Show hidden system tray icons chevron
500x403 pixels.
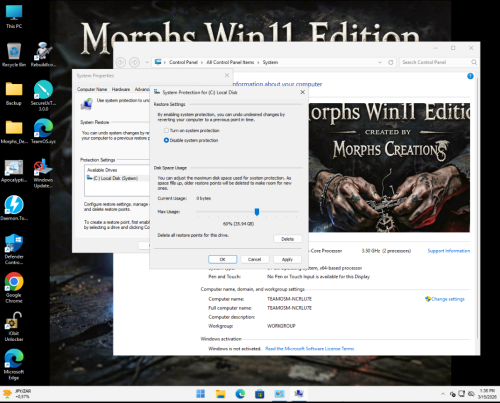(443, 394)
